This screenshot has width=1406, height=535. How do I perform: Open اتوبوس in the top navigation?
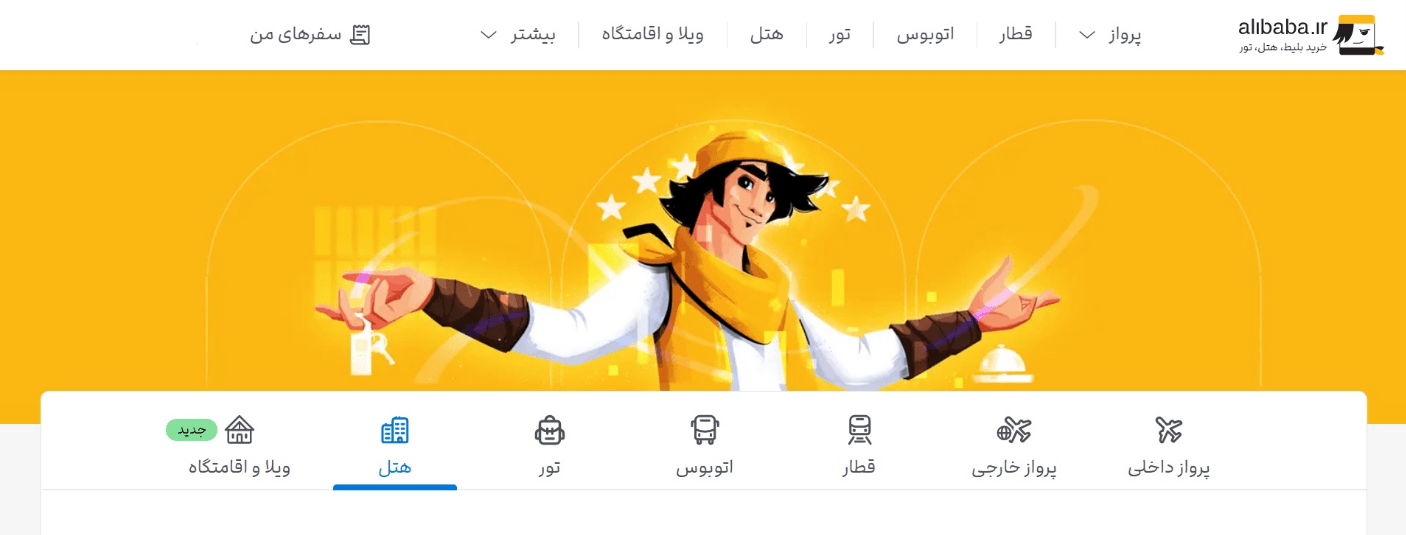pos(925,35)
